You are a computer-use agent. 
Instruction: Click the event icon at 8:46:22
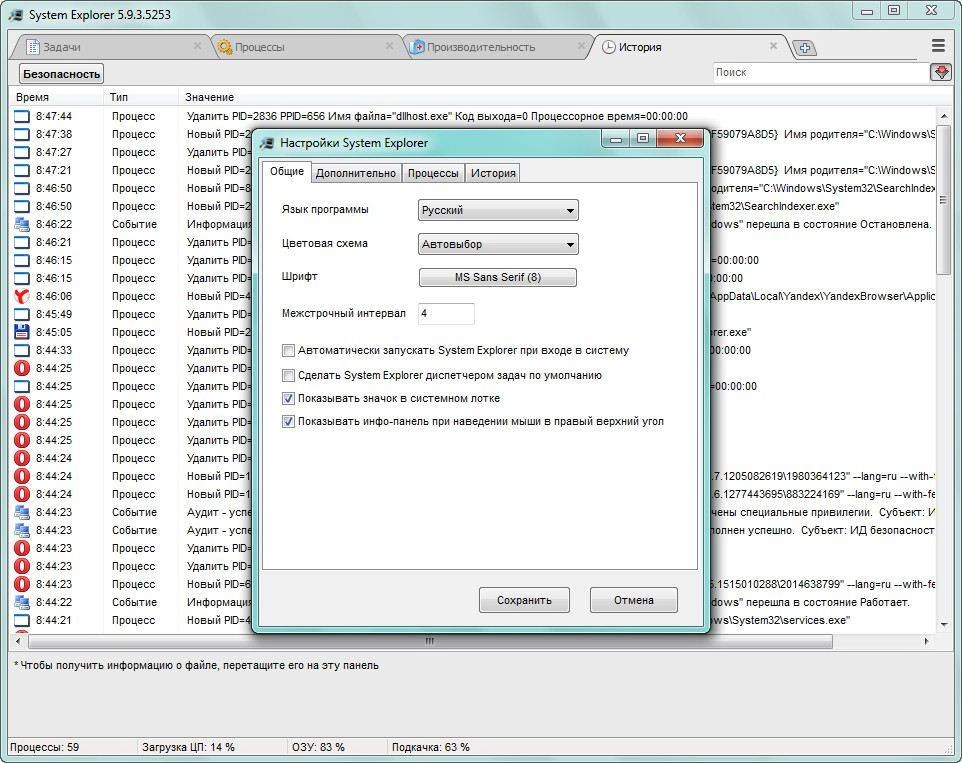[21, 224]
